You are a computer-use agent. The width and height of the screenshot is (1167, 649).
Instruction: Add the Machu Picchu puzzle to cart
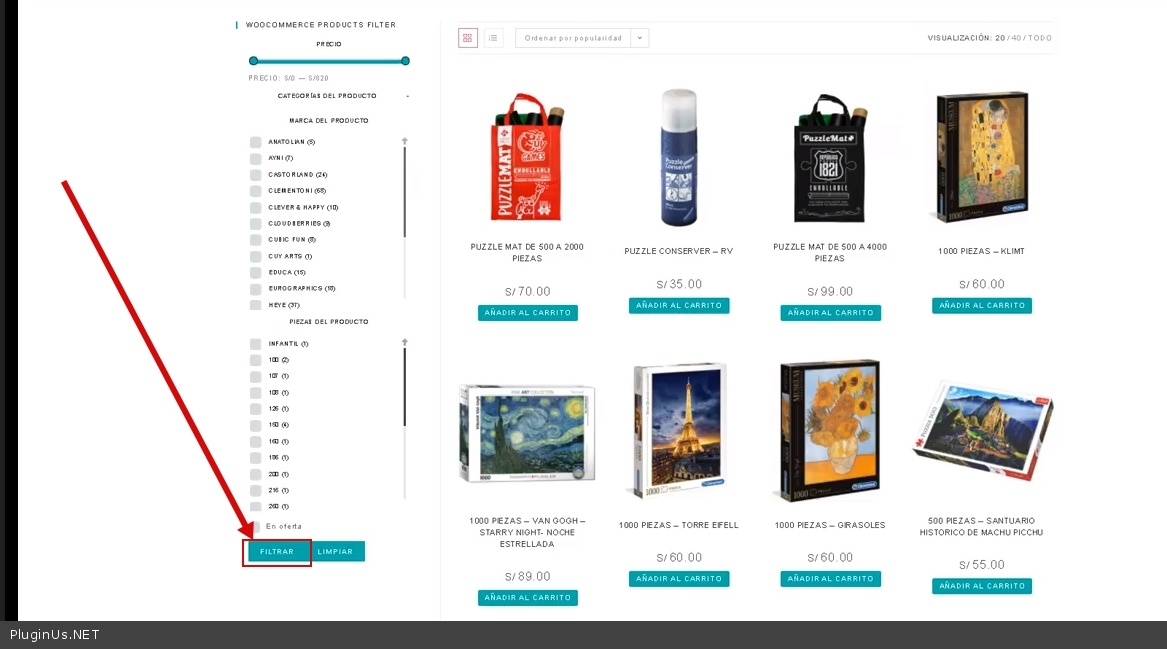click(x=981, y=586)
